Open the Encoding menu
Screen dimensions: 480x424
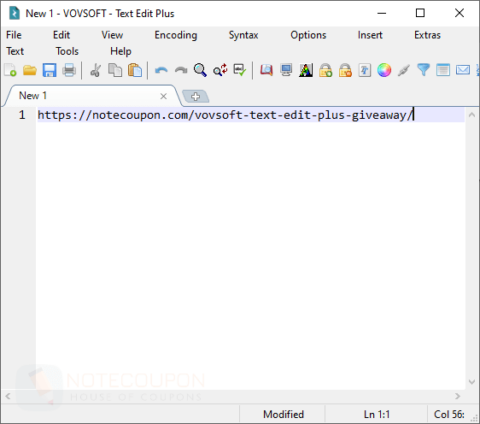176,35
